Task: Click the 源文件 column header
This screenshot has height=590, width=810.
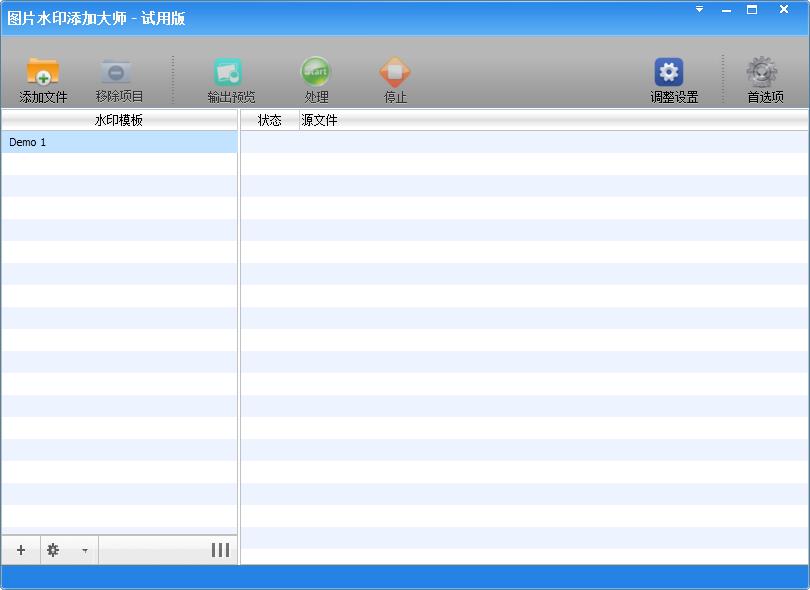Action: (x=554, y=120)
